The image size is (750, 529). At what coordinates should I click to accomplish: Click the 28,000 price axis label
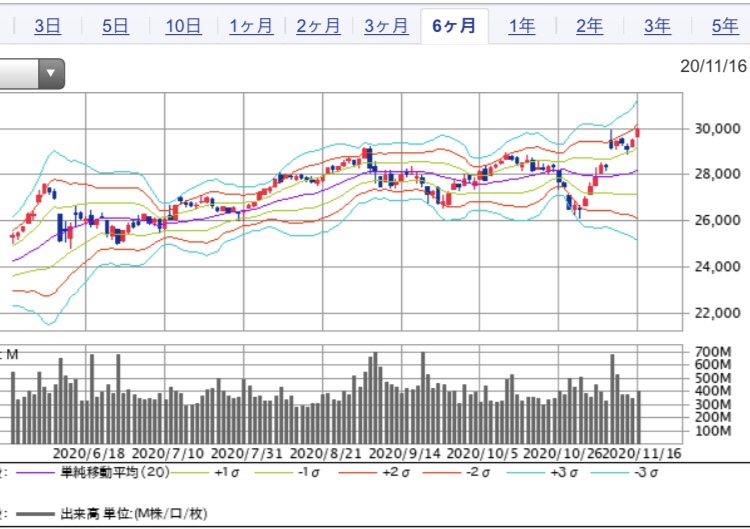pyautogui.click(x=717, y=174)
